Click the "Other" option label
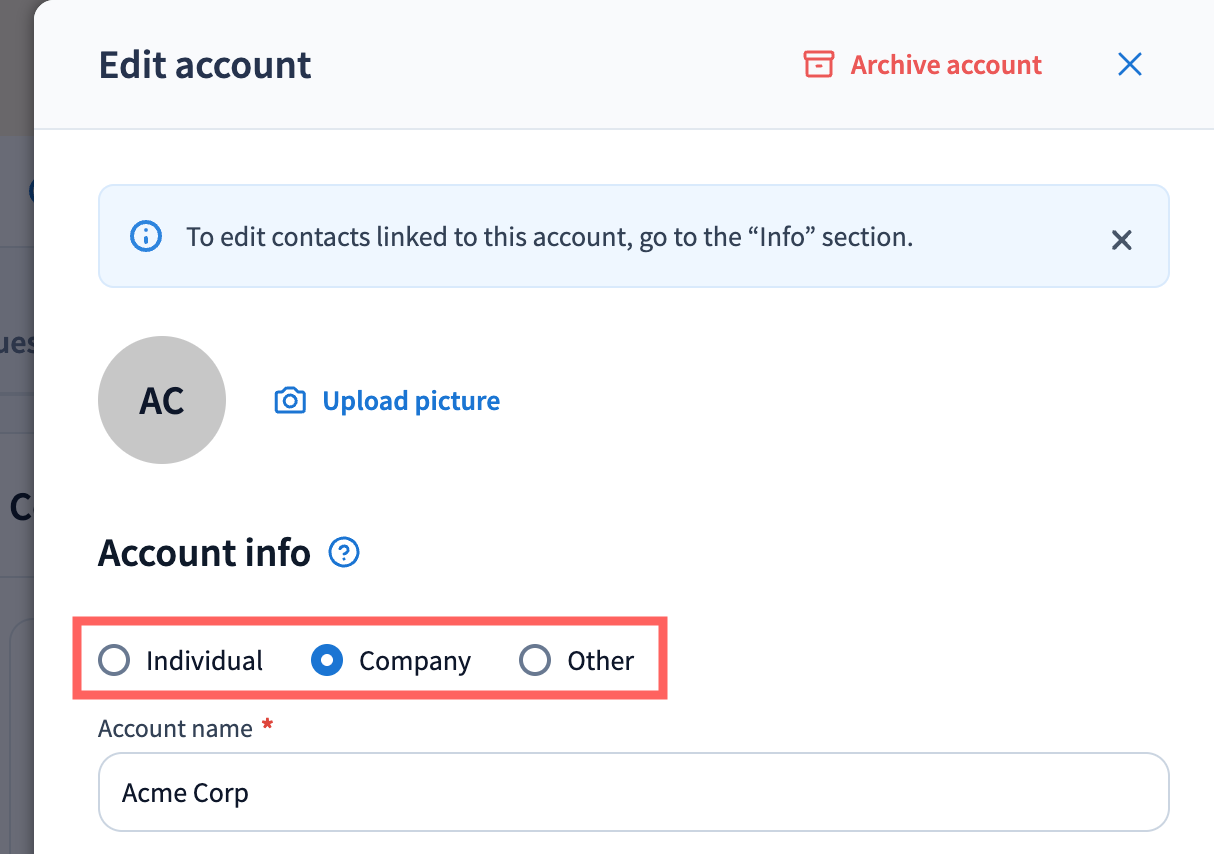Screen dimensions: 1214x854 point(601,661)
